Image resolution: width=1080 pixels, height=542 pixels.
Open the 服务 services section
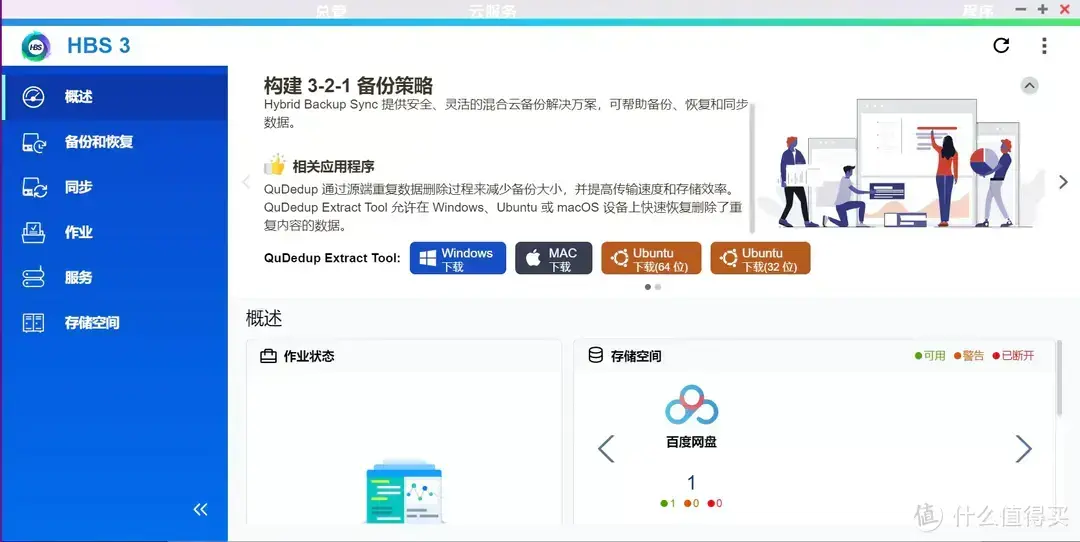tap(114, 278)
